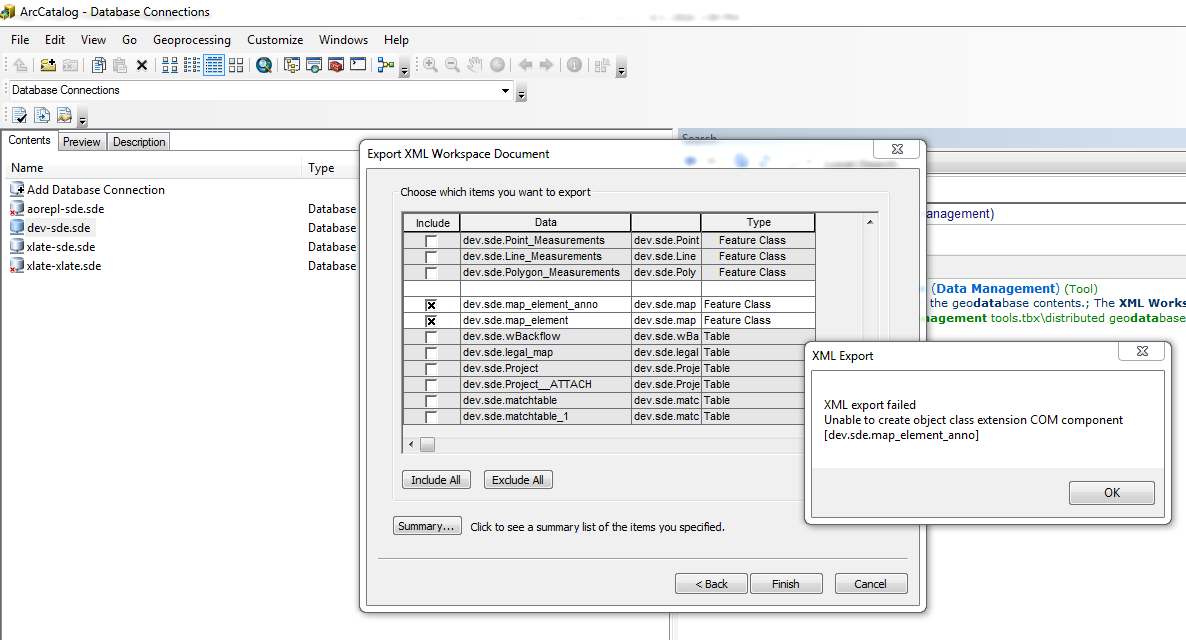Click the export list horizontal scrollbar thumb
Image resolution: width=1186 pixels, height=640 pixels.
pos(427,445)
